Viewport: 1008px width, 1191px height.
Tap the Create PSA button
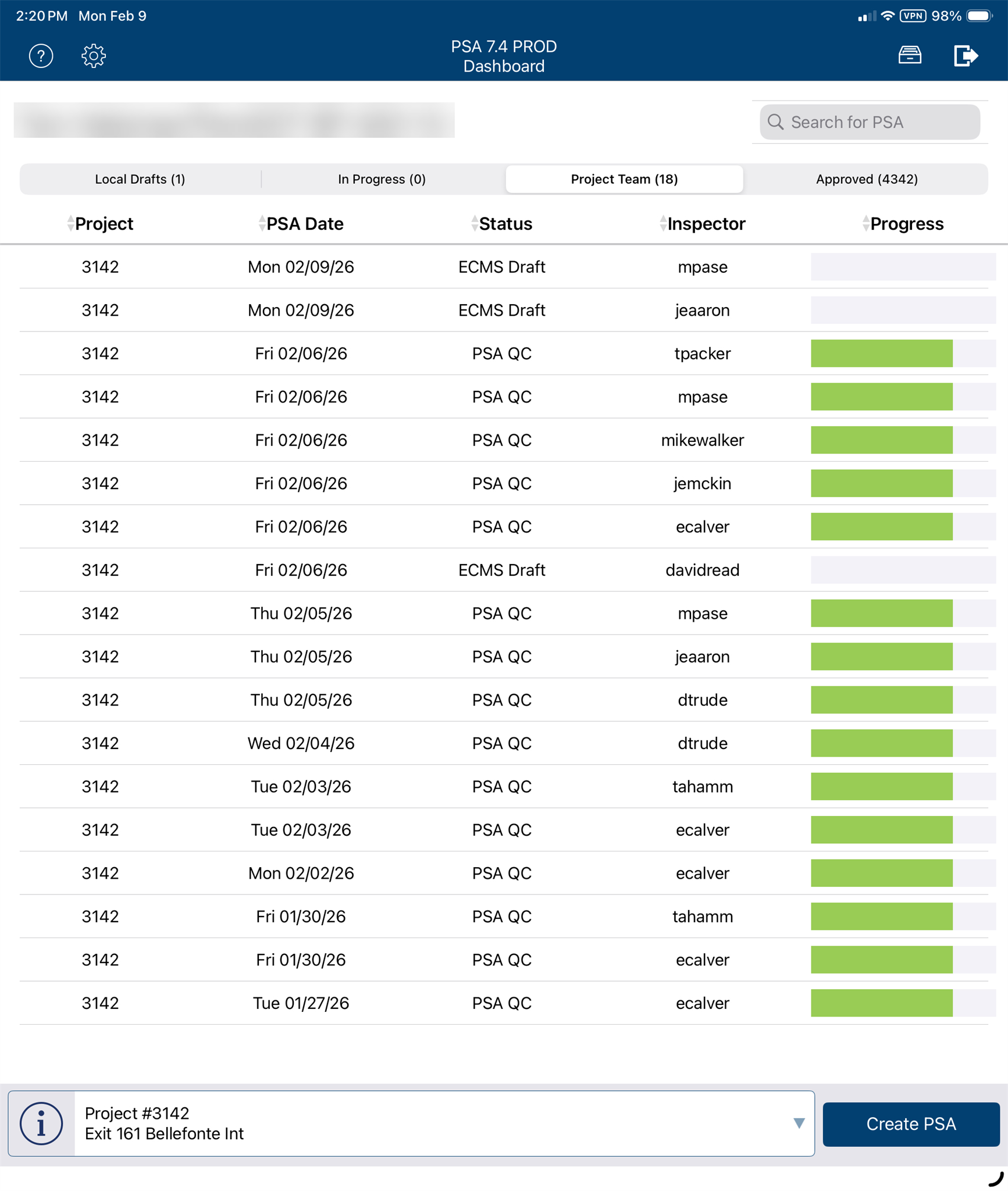coord(911,1124)
